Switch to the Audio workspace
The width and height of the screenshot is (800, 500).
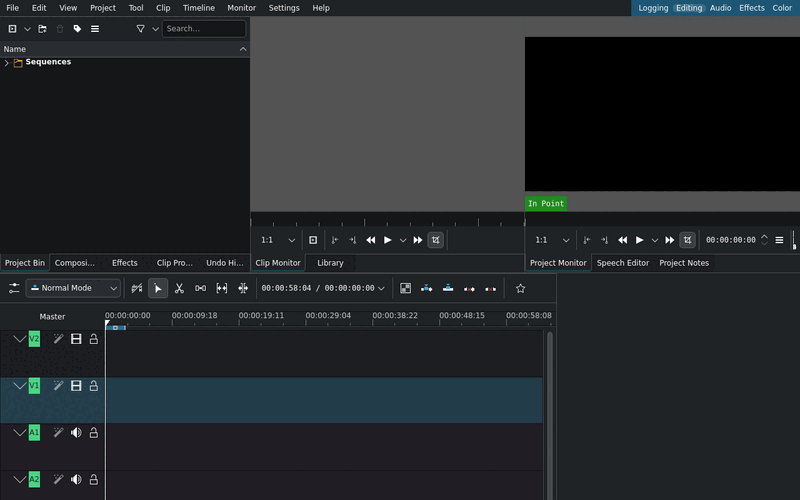(x=720, y=8)
